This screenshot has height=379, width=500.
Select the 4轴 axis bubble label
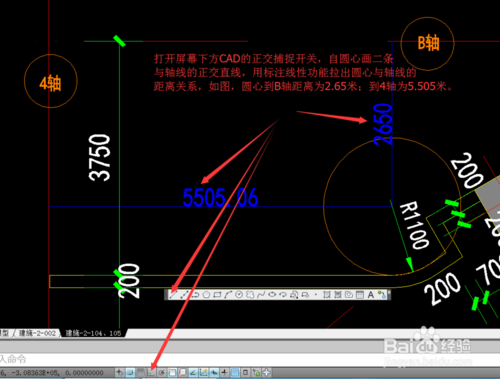point(50,83)
